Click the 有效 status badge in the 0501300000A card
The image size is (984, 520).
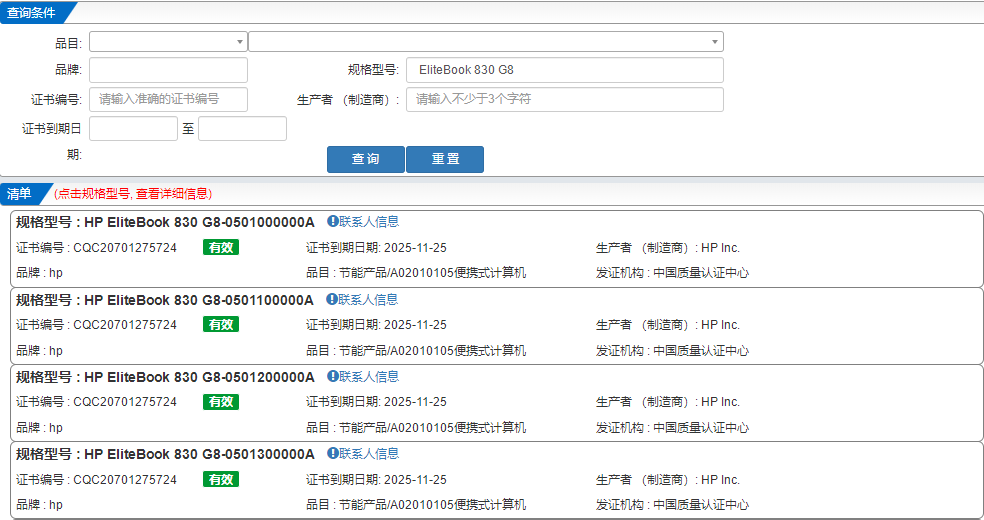[221, 479]
